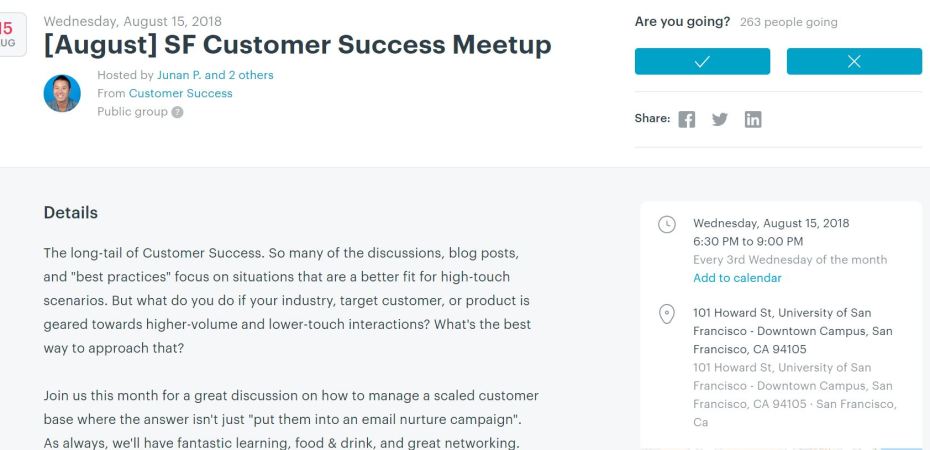Screen dimensions: 930x450
Task: Share event on LinkedIn icon
Action: (753, 119)
